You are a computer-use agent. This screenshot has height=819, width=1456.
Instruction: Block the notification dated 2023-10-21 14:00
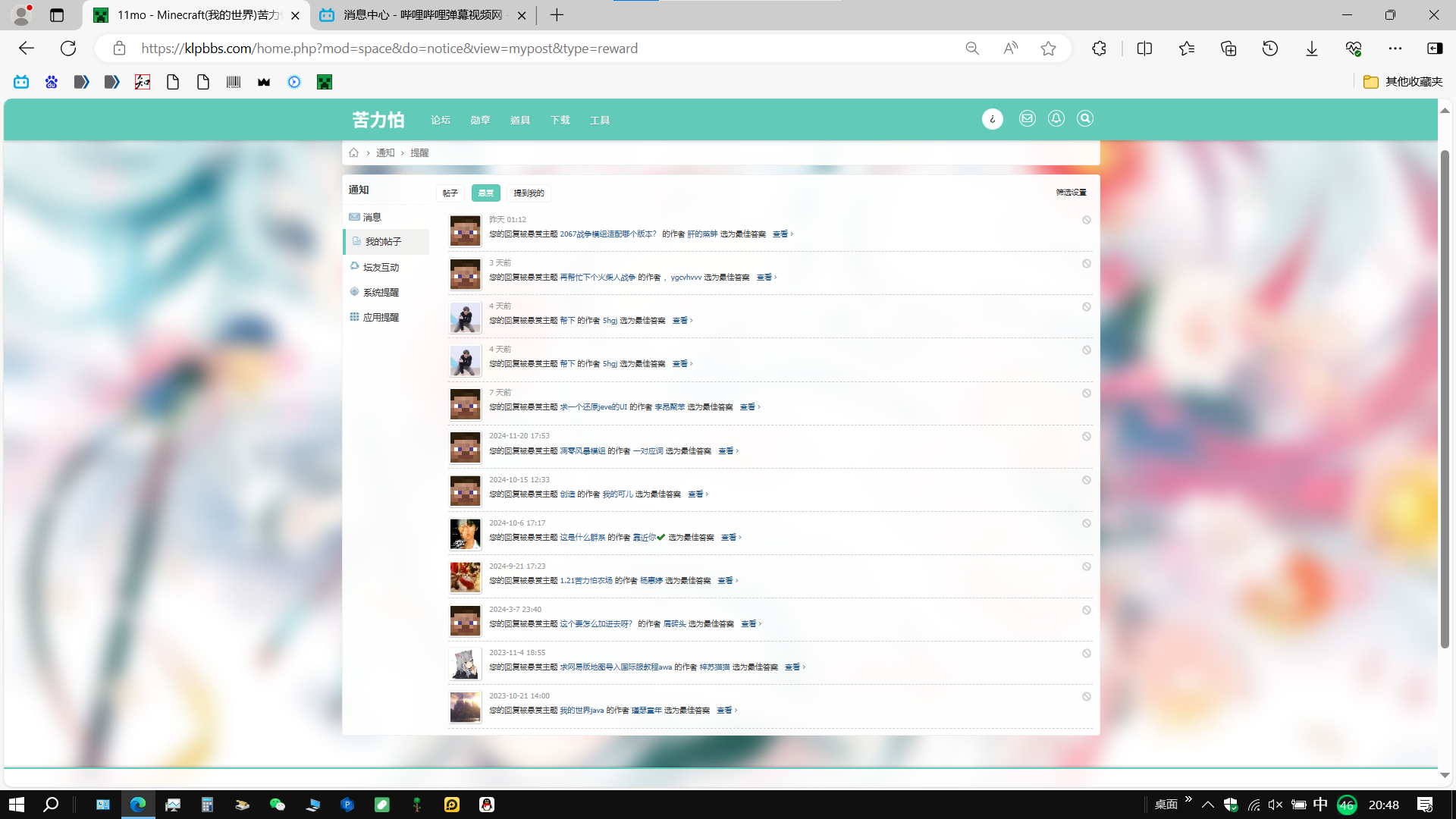point(1087,696)
